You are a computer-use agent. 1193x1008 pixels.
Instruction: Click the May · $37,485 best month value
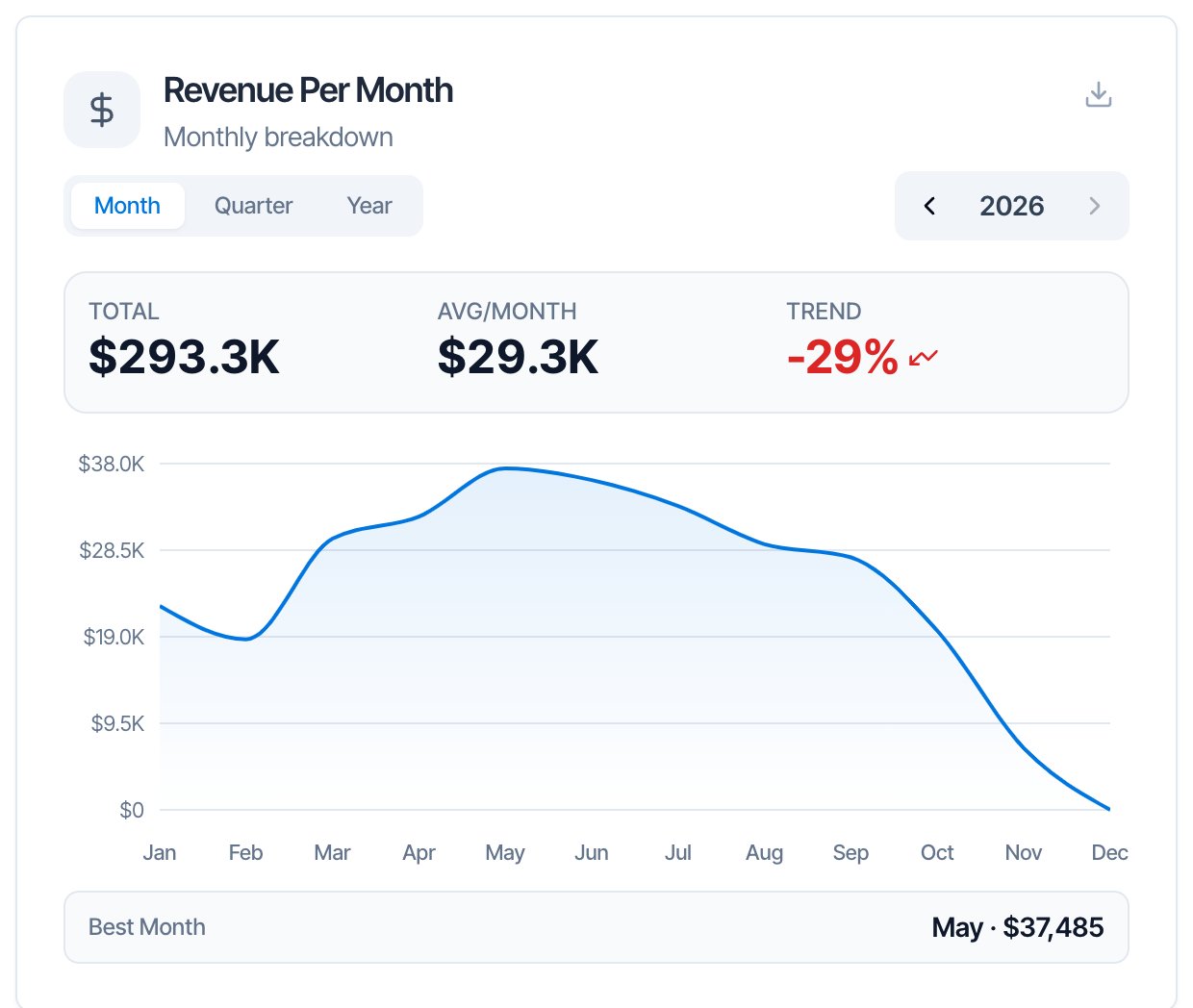pyautogui.click(x=1018, y=927)
